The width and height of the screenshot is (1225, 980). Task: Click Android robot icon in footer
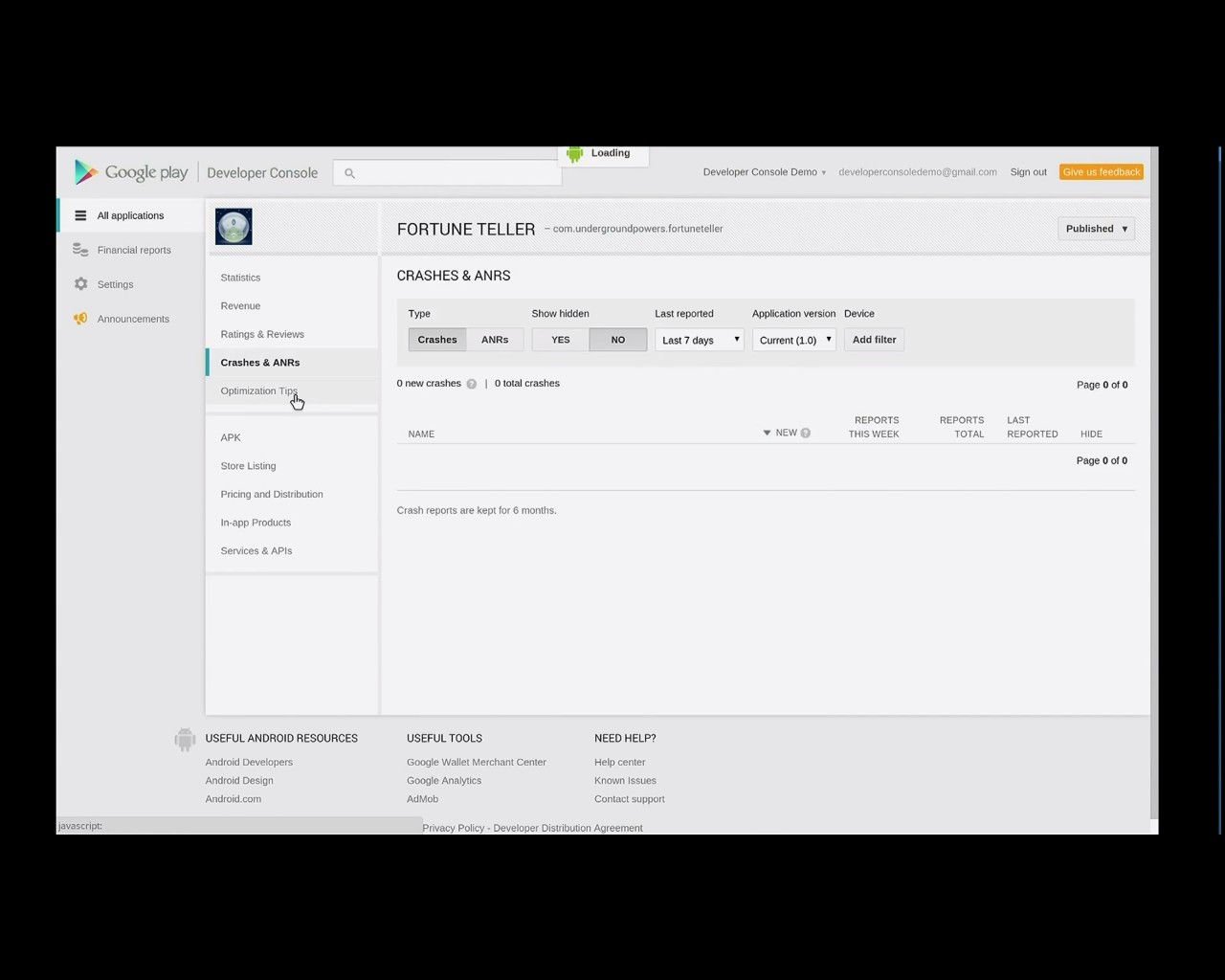coord(185,739)
